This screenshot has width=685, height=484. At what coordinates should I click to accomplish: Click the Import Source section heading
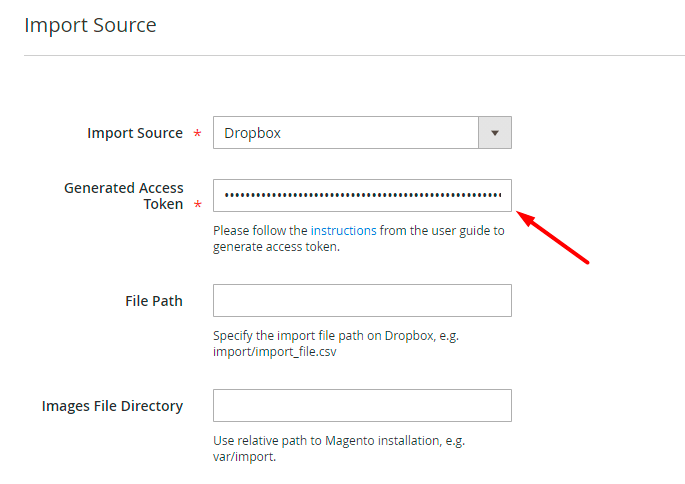90,25
